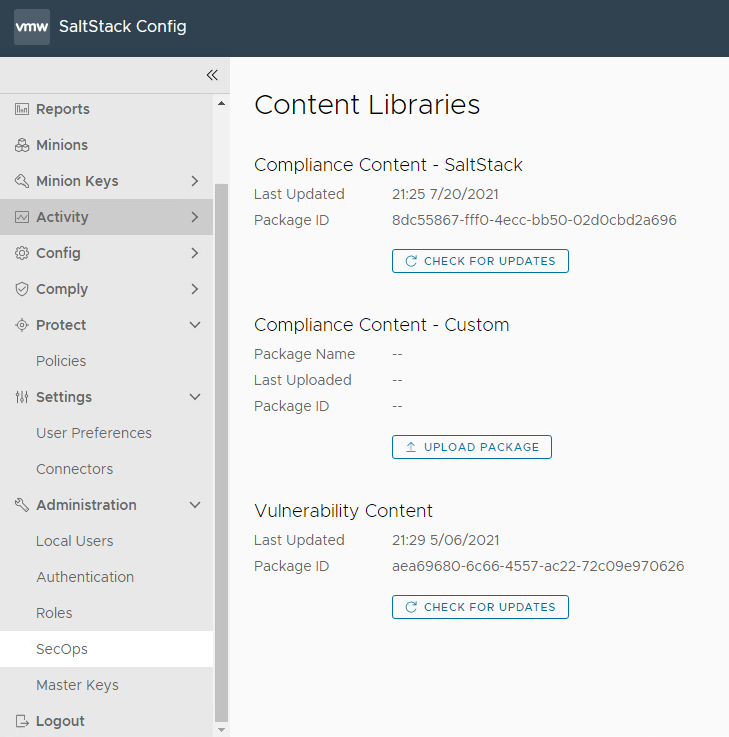The image size is (729, 737).
Task: Collapse the Protect section chevron
Action: (x=195, y=325)
